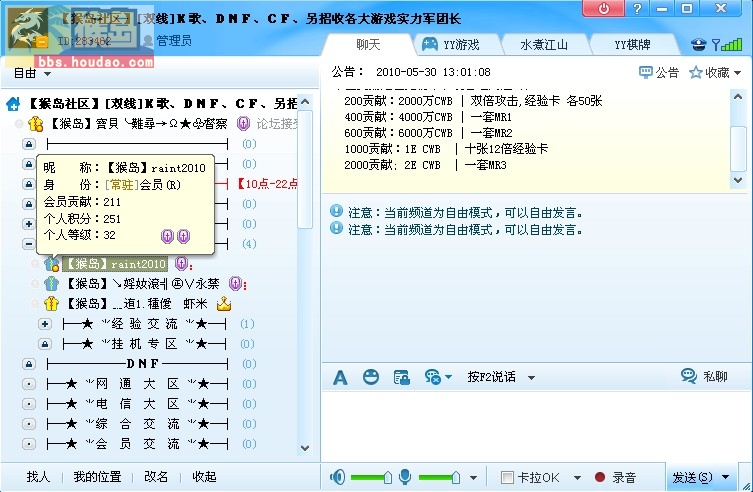Click the announcement (公告) speech icon
The height and width of the screenshot is (492, 753).
coord(645,72)
